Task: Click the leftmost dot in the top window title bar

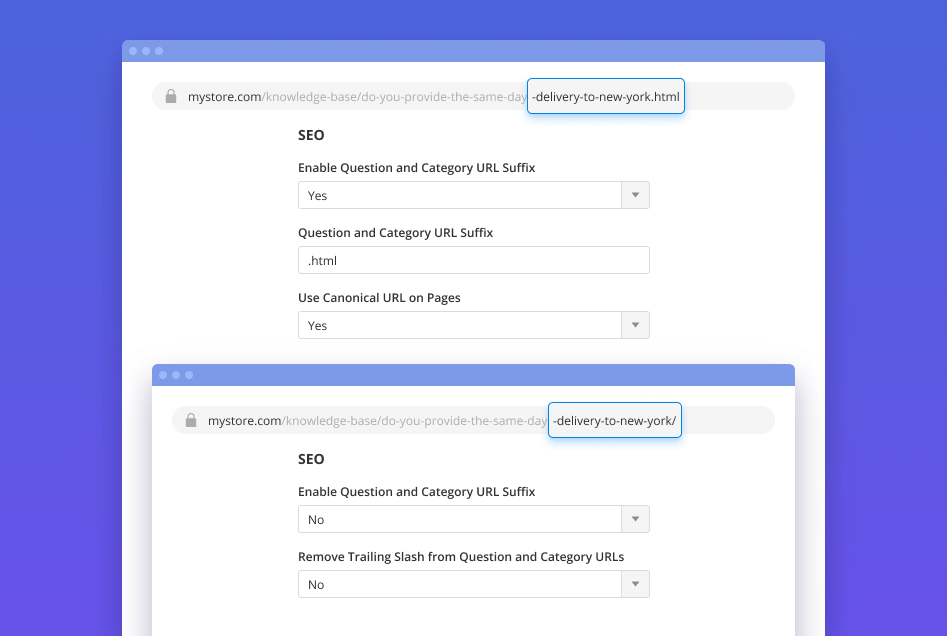Action: (133, 51)
